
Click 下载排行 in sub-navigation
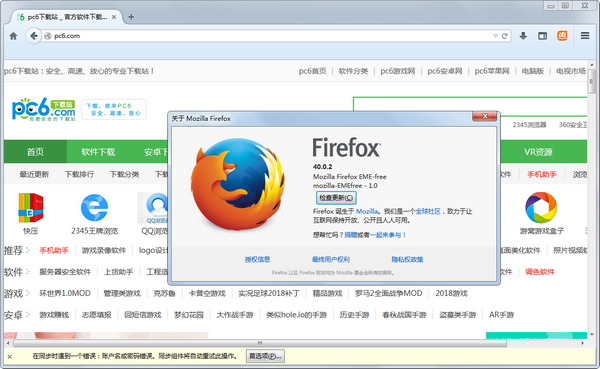click(79, 175)
